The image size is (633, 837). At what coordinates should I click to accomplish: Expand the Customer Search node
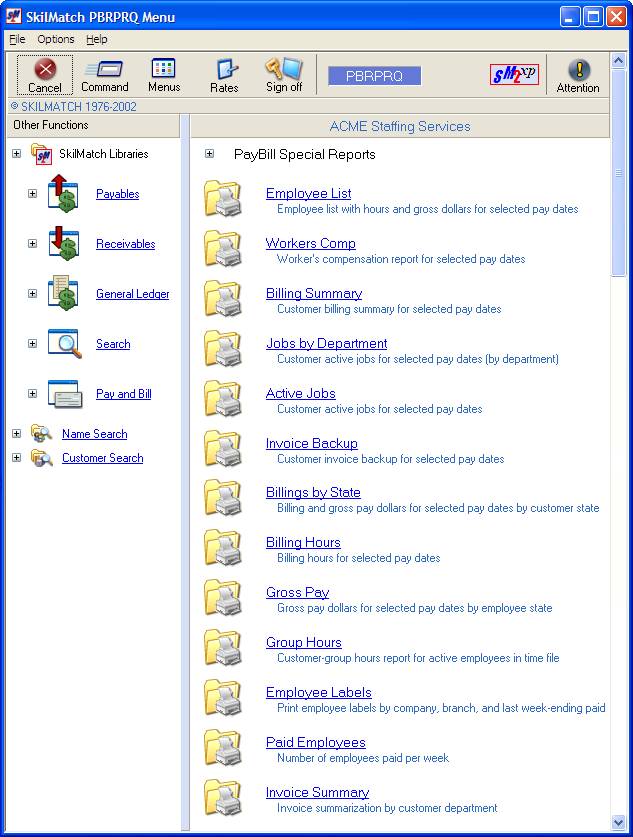(17, 457)
